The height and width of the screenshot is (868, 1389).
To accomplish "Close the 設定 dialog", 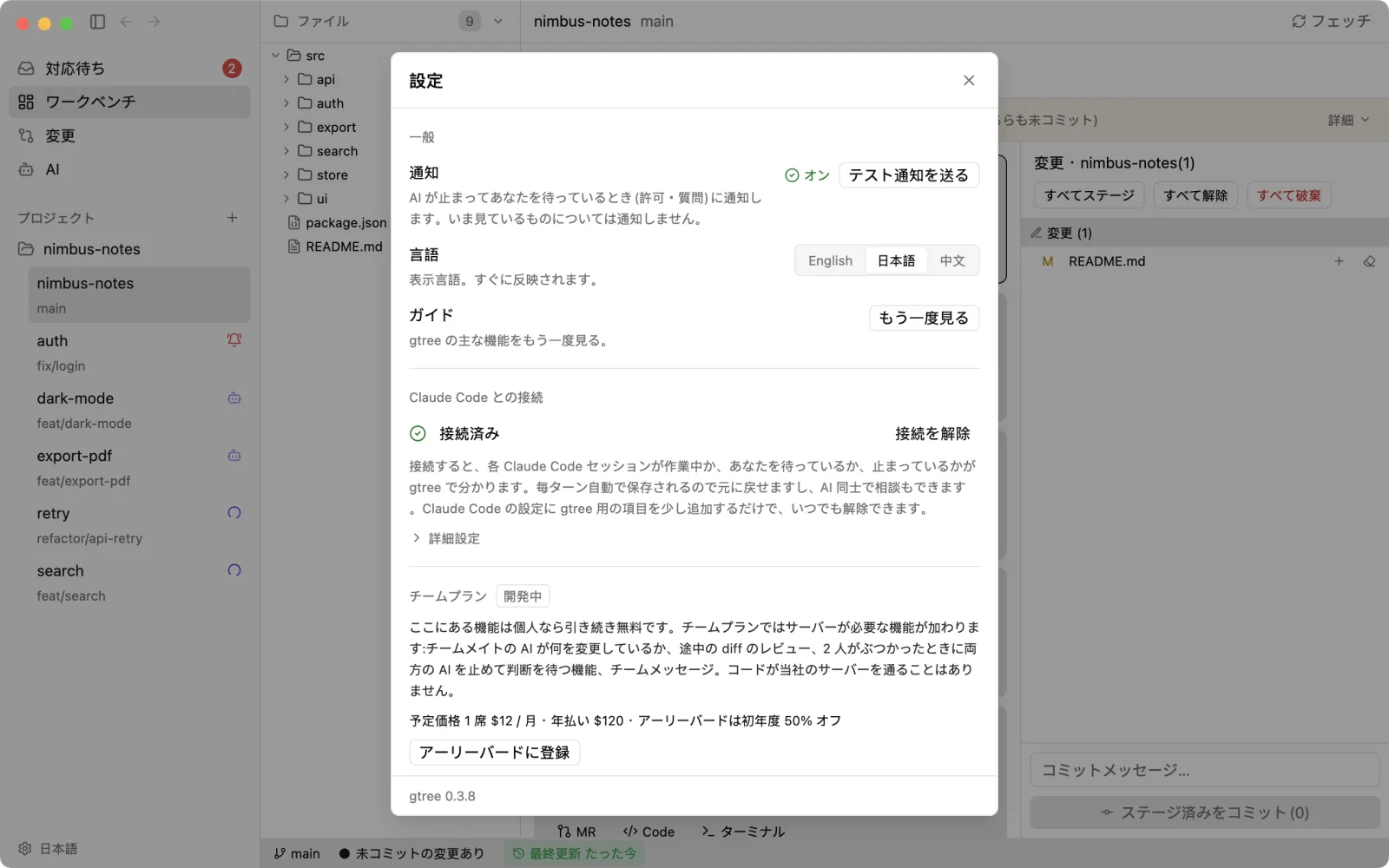I will [x=969, y=81].
